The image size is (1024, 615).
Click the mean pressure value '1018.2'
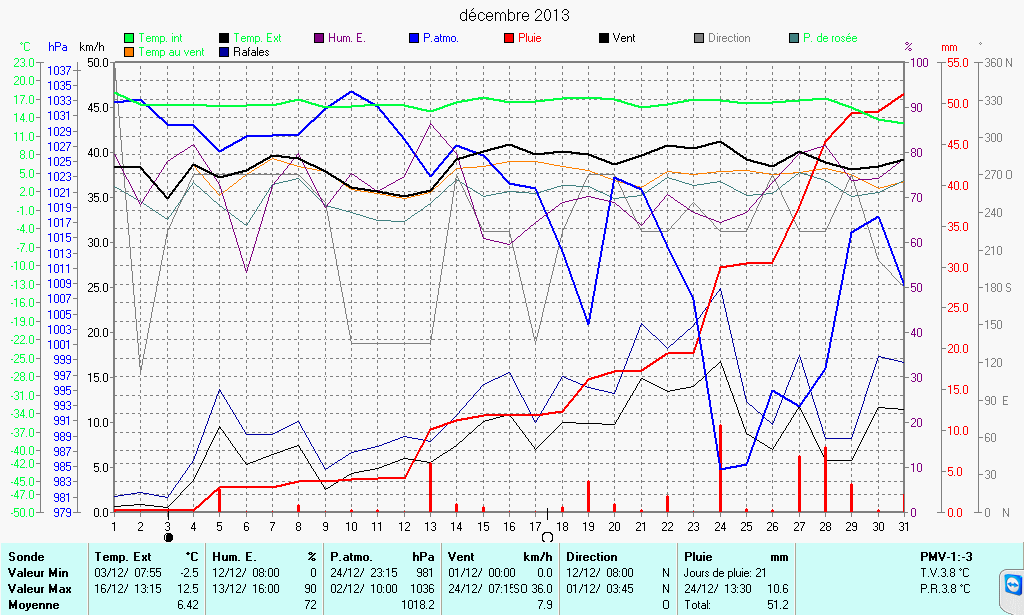(x=418, y=605)
